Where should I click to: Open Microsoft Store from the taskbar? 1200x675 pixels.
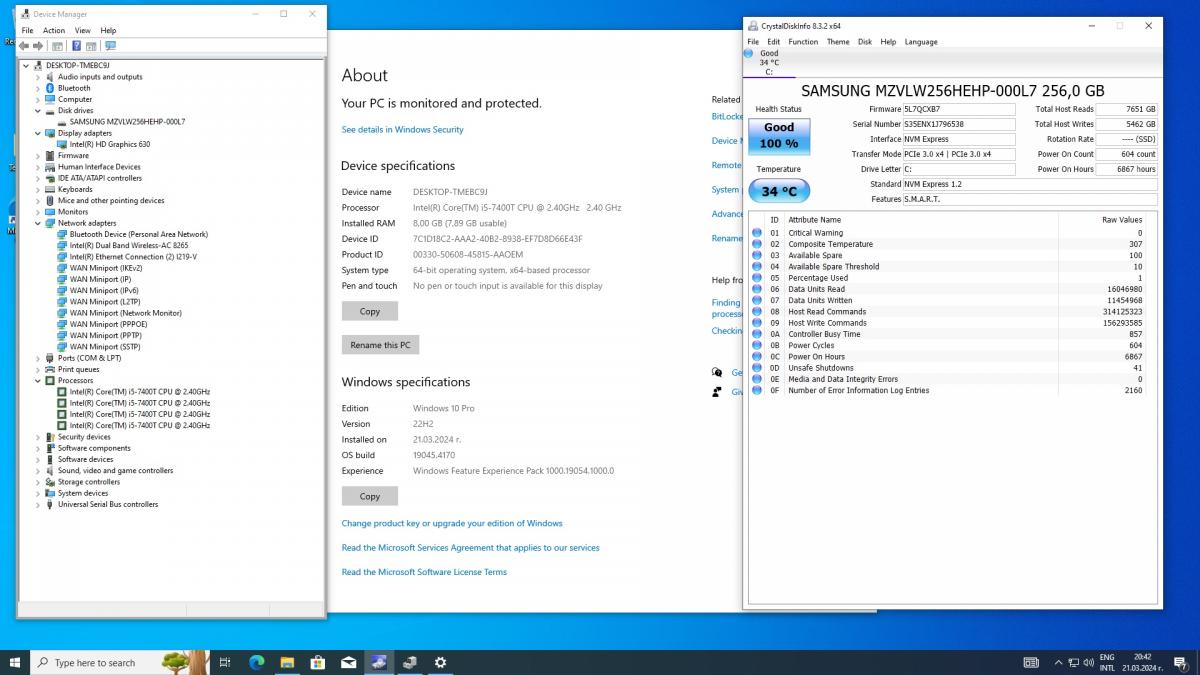(318, 662)
